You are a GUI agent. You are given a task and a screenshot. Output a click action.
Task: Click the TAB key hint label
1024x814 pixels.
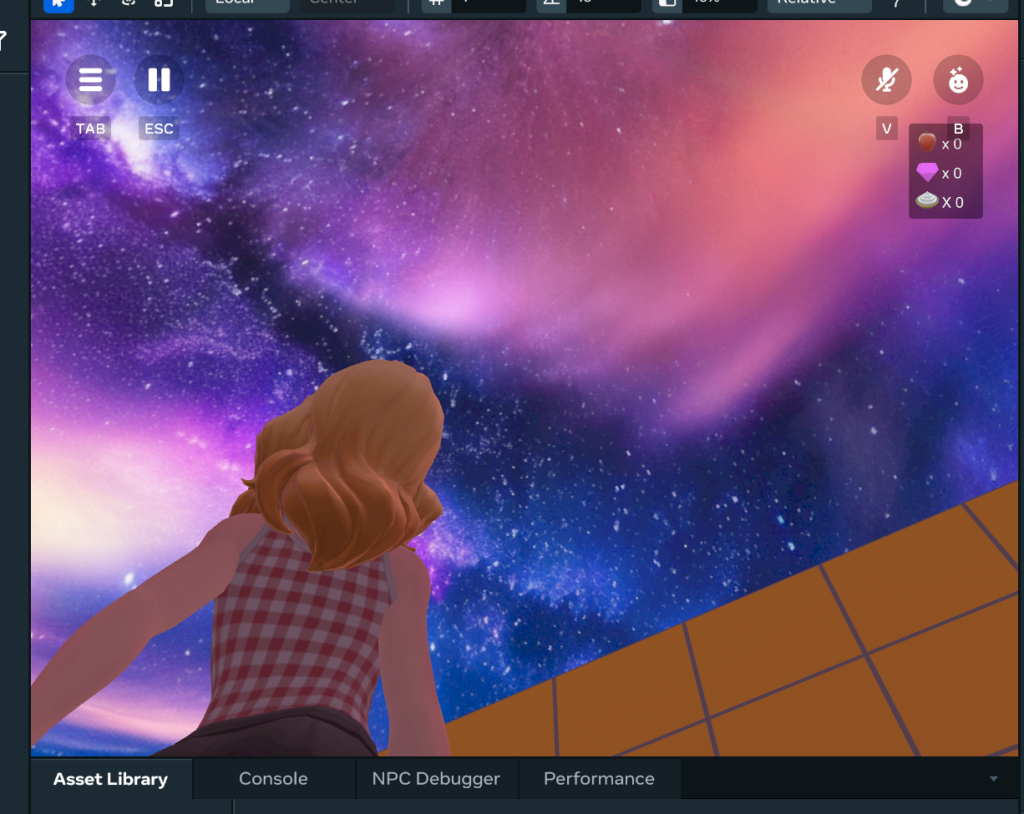coord(91,128)
